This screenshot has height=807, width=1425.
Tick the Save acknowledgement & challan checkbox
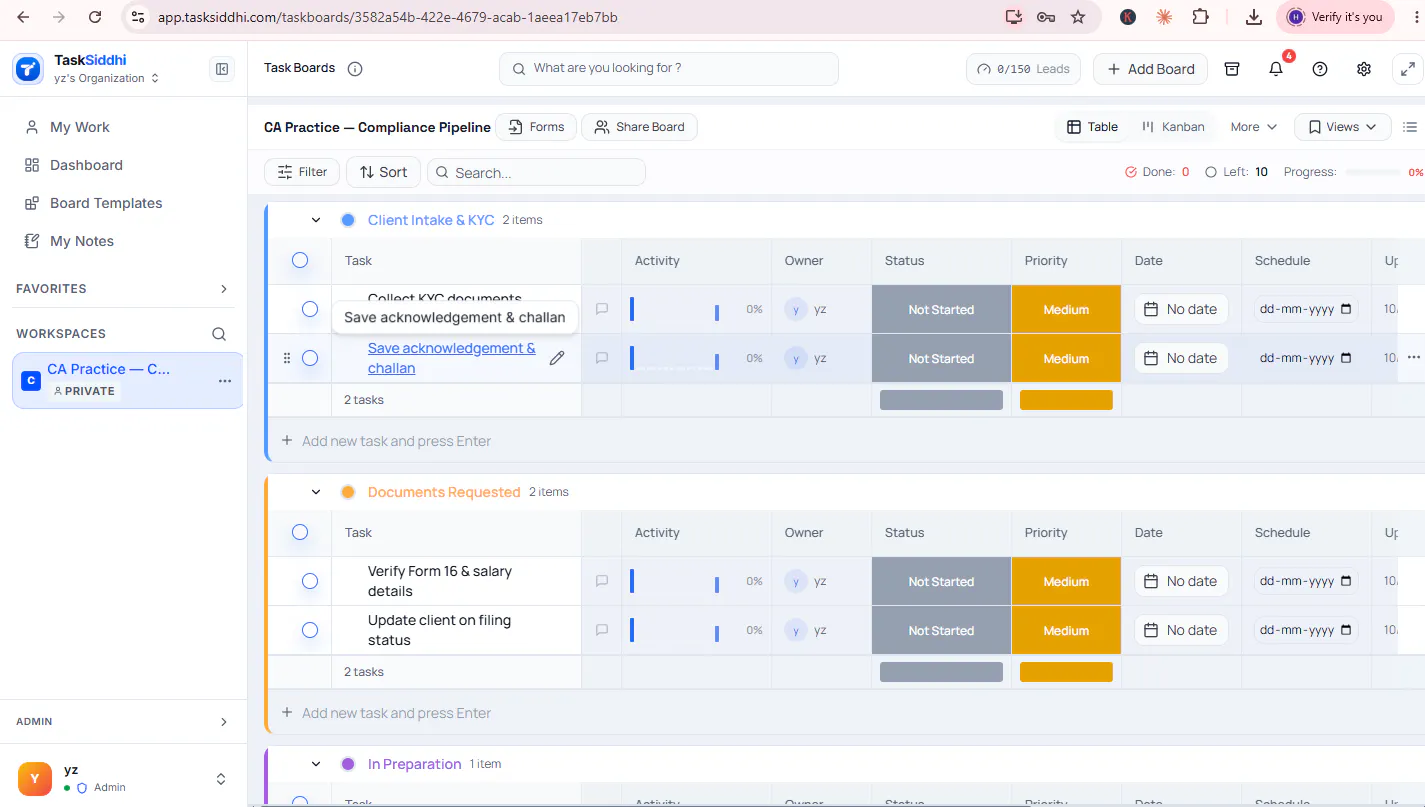310,358
